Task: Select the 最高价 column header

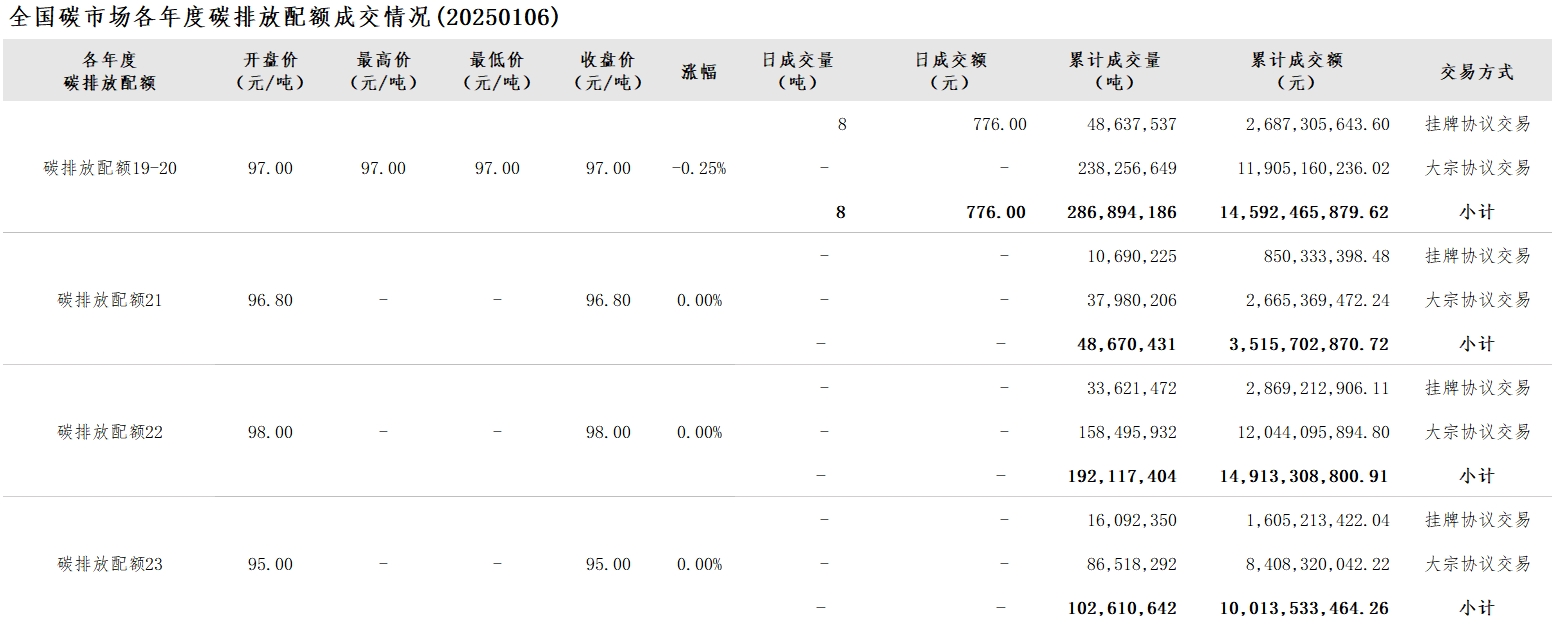Action: tap(383, 71)
